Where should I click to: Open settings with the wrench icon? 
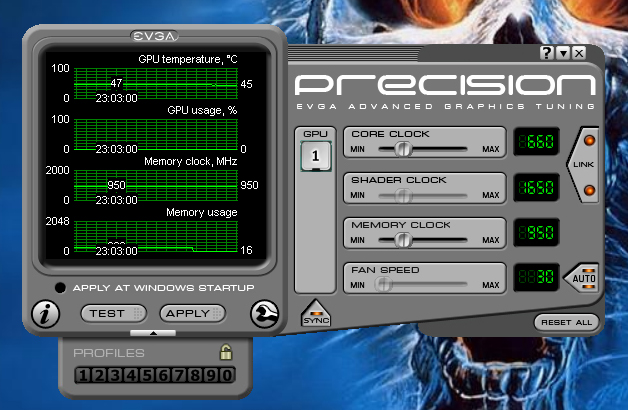(264, 314)
